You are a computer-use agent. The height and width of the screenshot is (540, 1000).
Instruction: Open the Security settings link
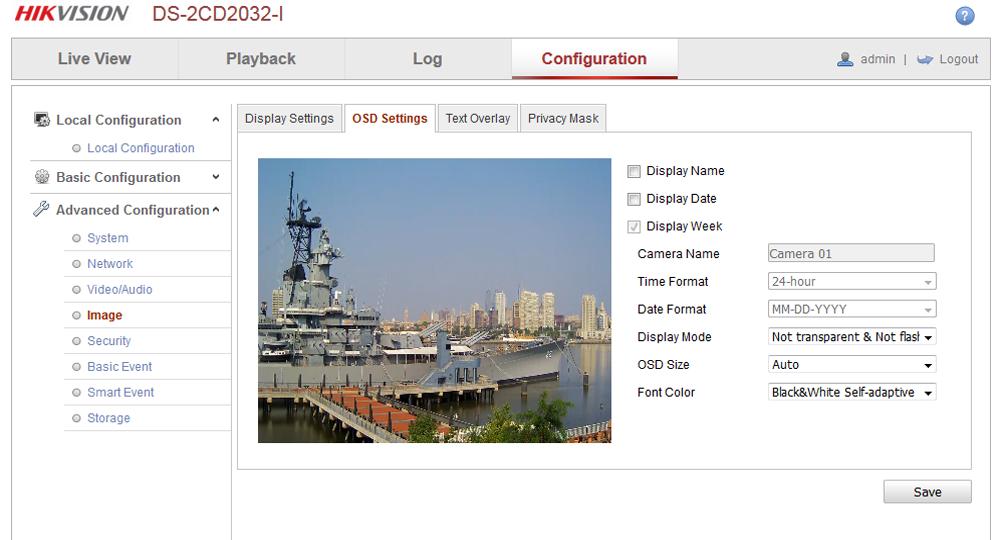tap(108, 341)
